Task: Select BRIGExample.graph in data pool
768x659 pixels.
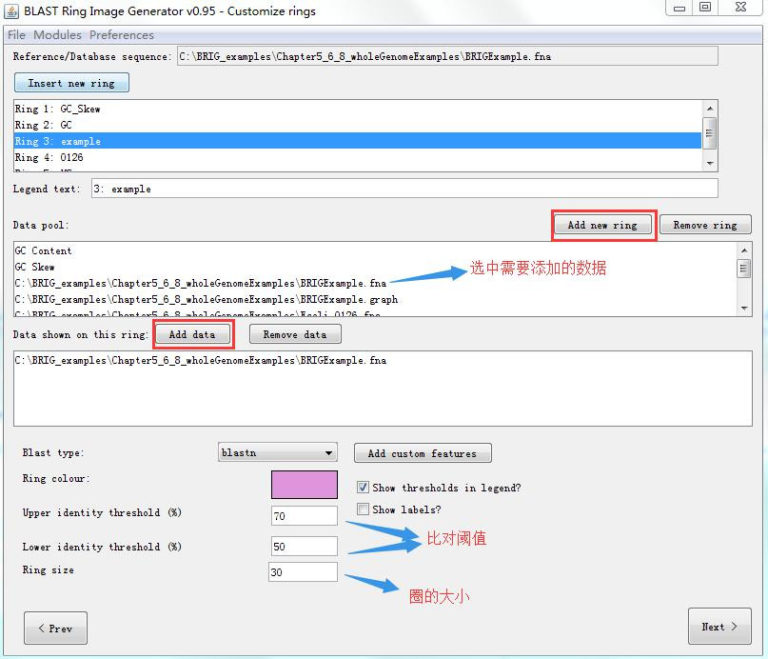Action: [x=375, y=299]
